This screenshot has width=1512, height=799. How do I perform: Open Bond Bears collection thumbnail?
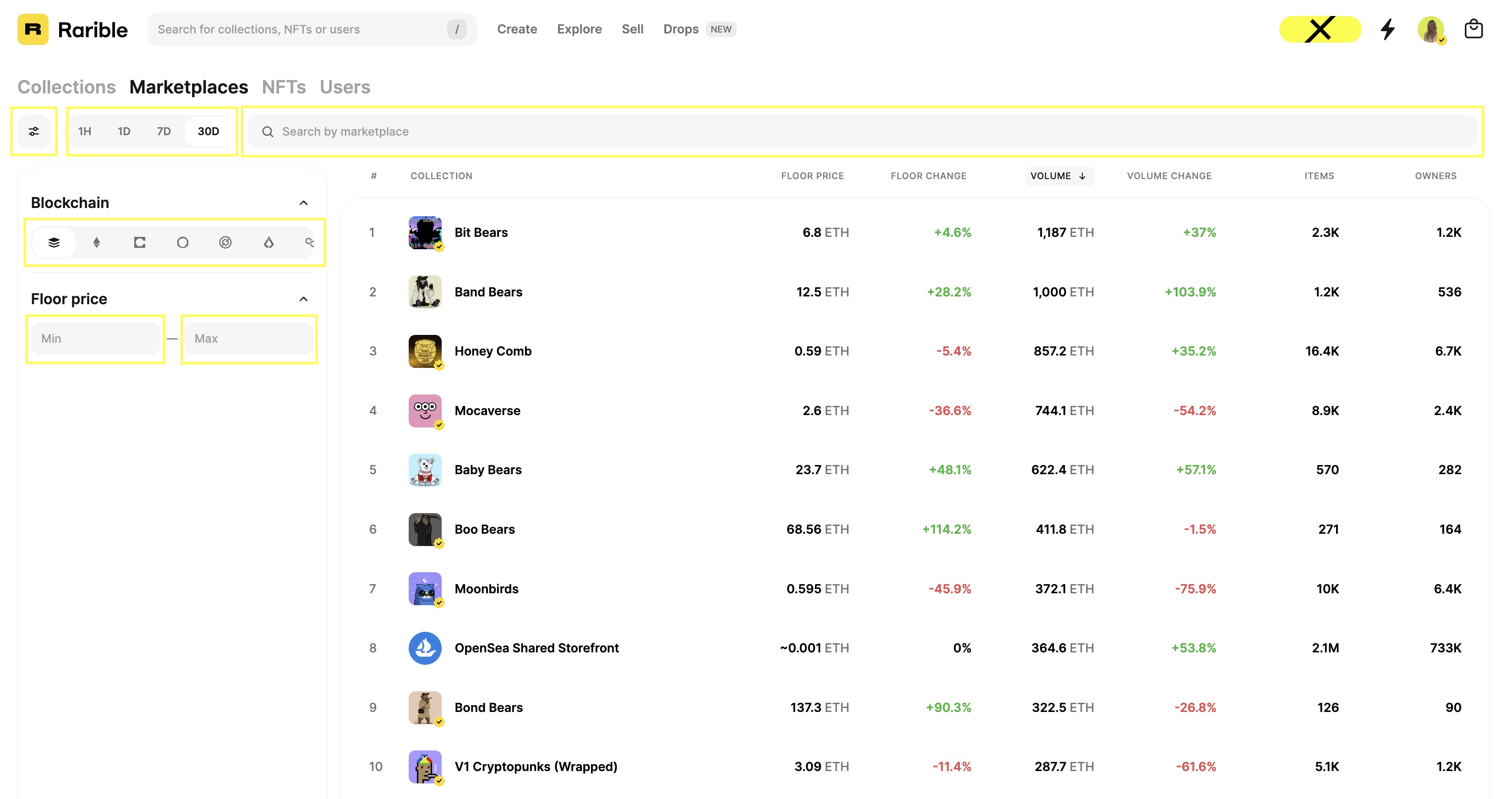pyautogui.click(x=425, y=707)
